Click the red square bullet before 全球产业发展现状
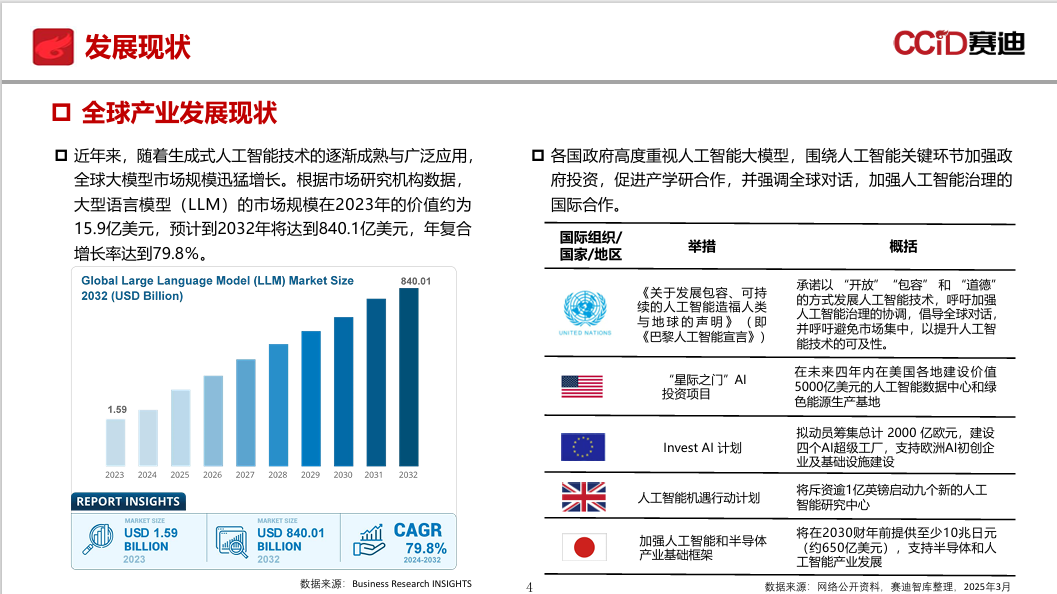The height and width of the screenshot is (594, 1057). pos(61,113)
